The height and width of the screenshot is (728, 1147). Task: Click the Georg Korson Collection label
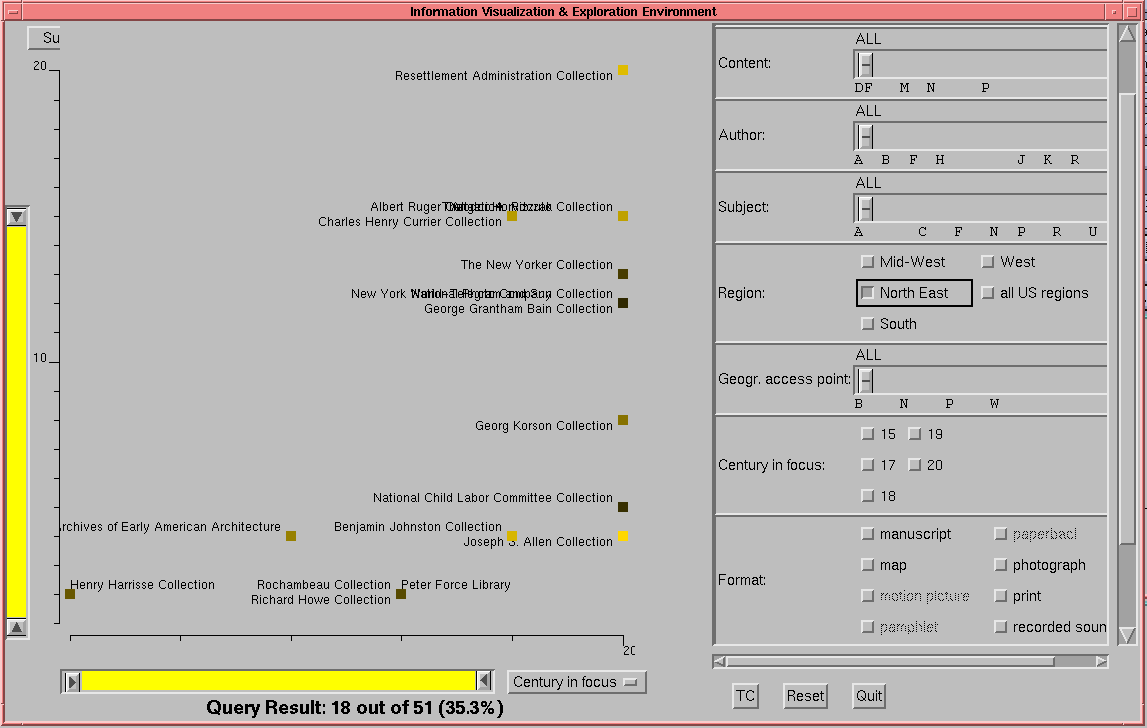pyautogui.click(x=544, y=426)
